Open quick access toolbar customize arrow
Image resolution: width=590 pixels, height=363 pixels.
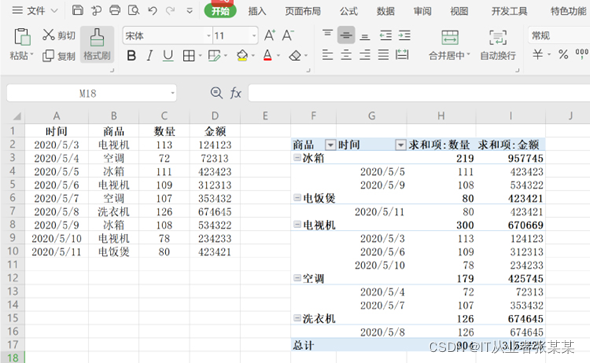(x=190, y=11)
